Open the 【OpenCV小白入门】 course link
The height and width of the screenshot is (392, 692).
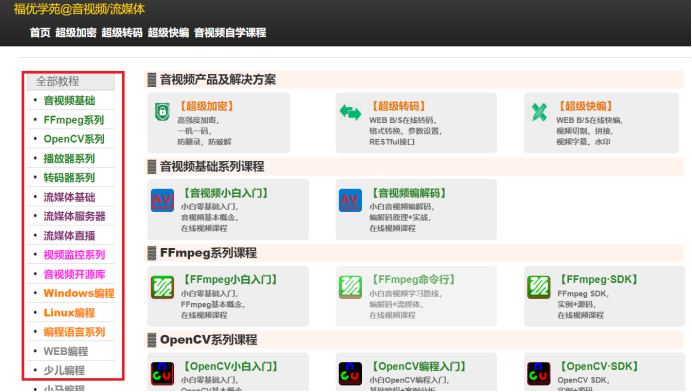tap(231, 366)
